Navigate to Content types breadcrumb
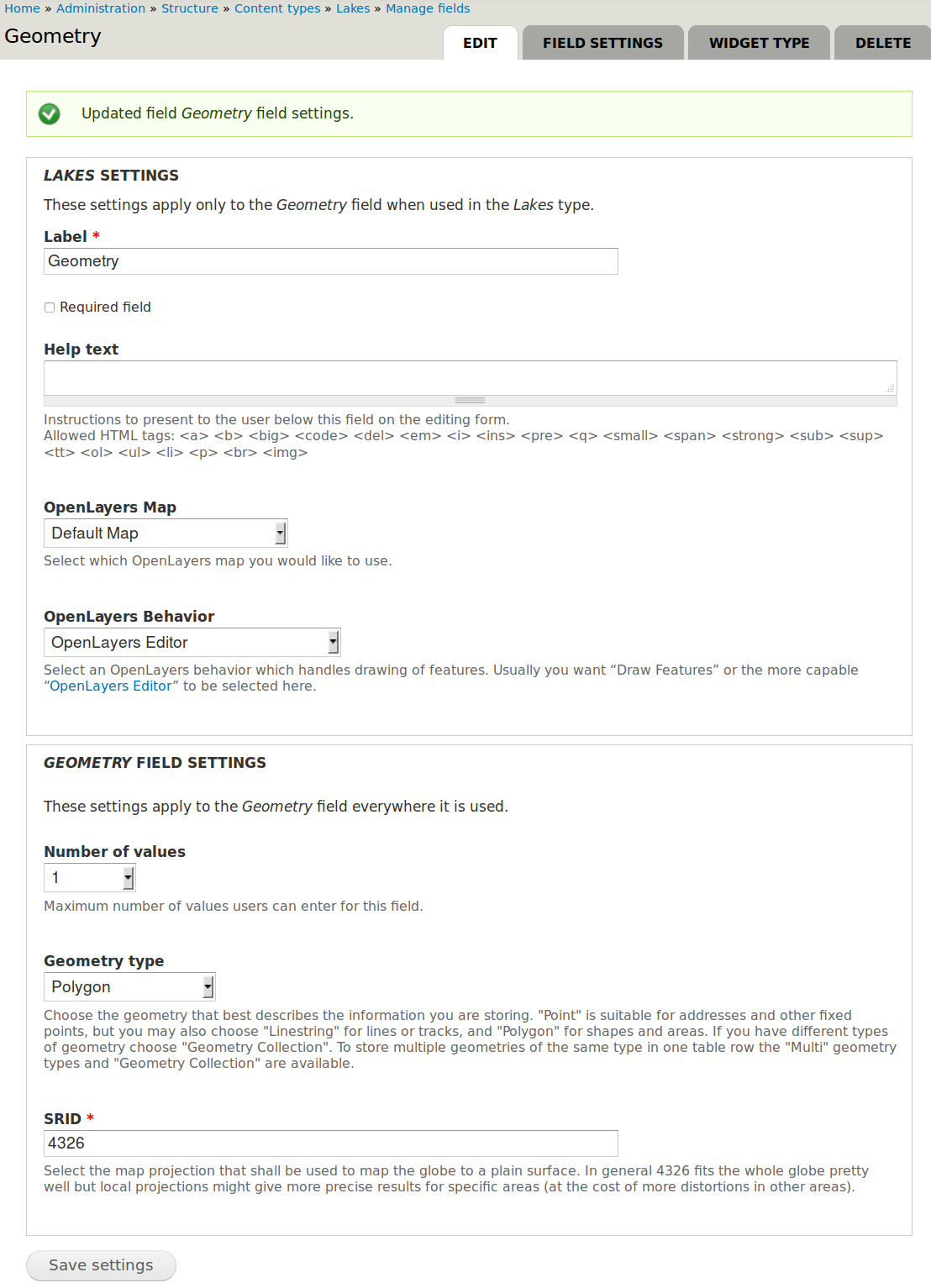The image size is (931, 1288). tap(277, 8)
